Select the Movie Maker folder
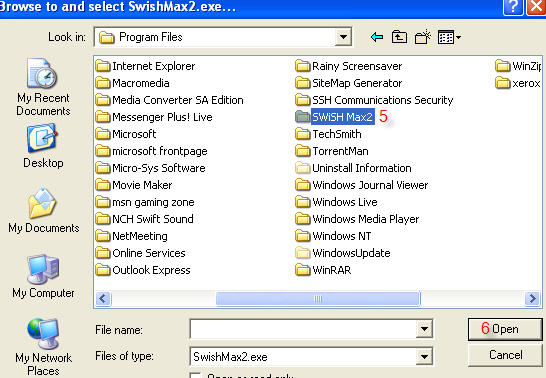 134,185
